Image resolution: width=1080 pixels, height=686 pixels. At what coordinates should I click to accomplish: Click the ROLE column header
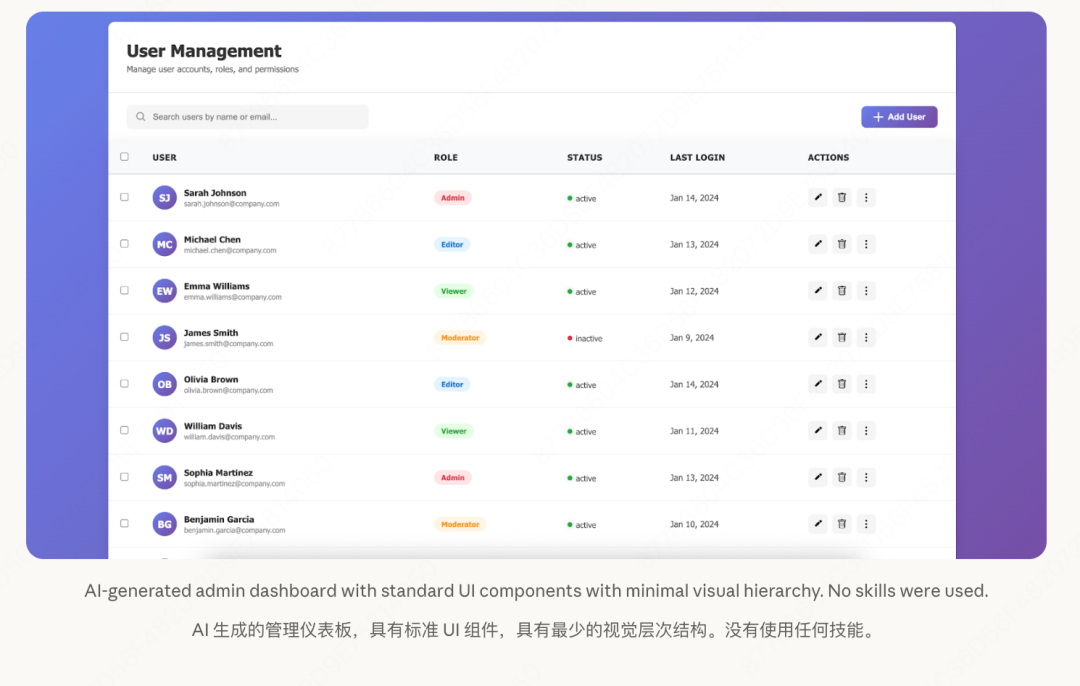pyautogui.click(x=446, y=157)
